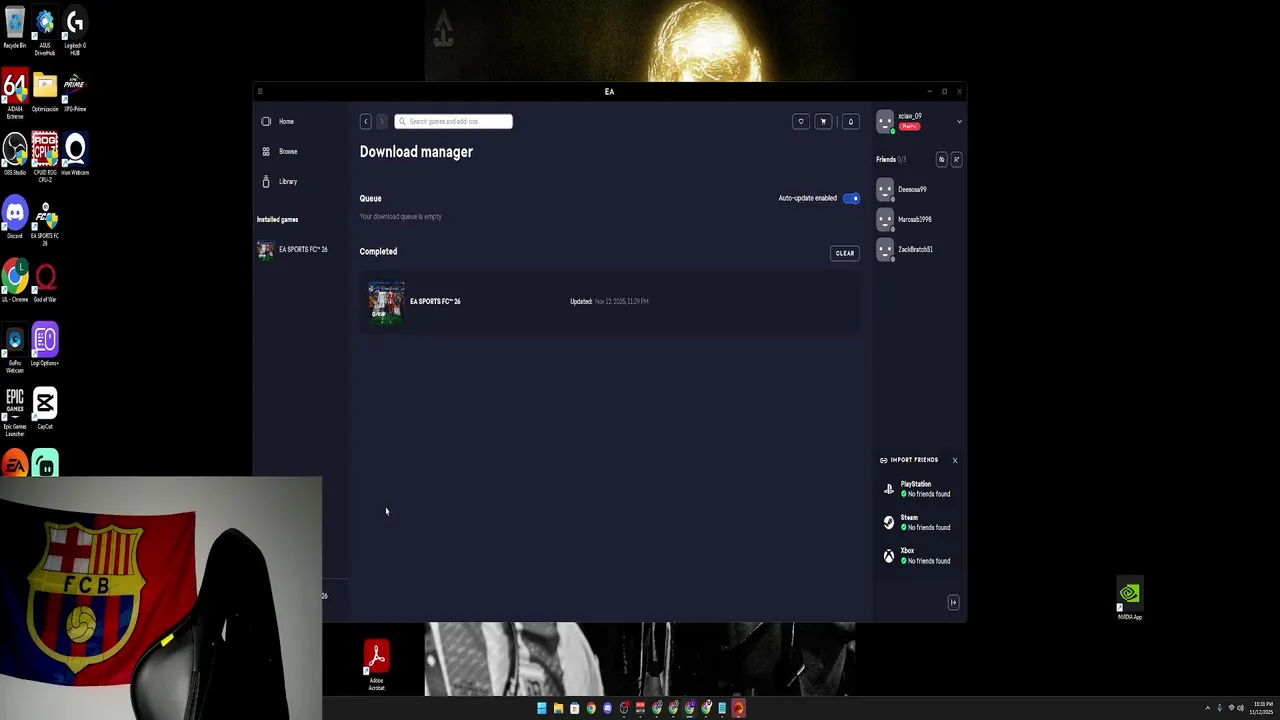Open Discord from the taskbar
The width and height of the screenshot is (1280, 720).
(607, 708)
